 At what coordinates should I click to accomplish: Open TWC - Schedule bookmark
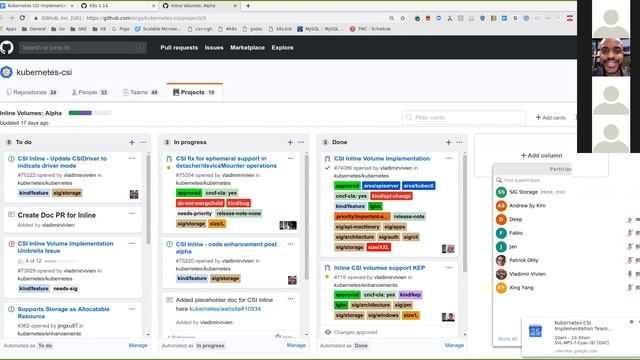click(x=370, y=29)
